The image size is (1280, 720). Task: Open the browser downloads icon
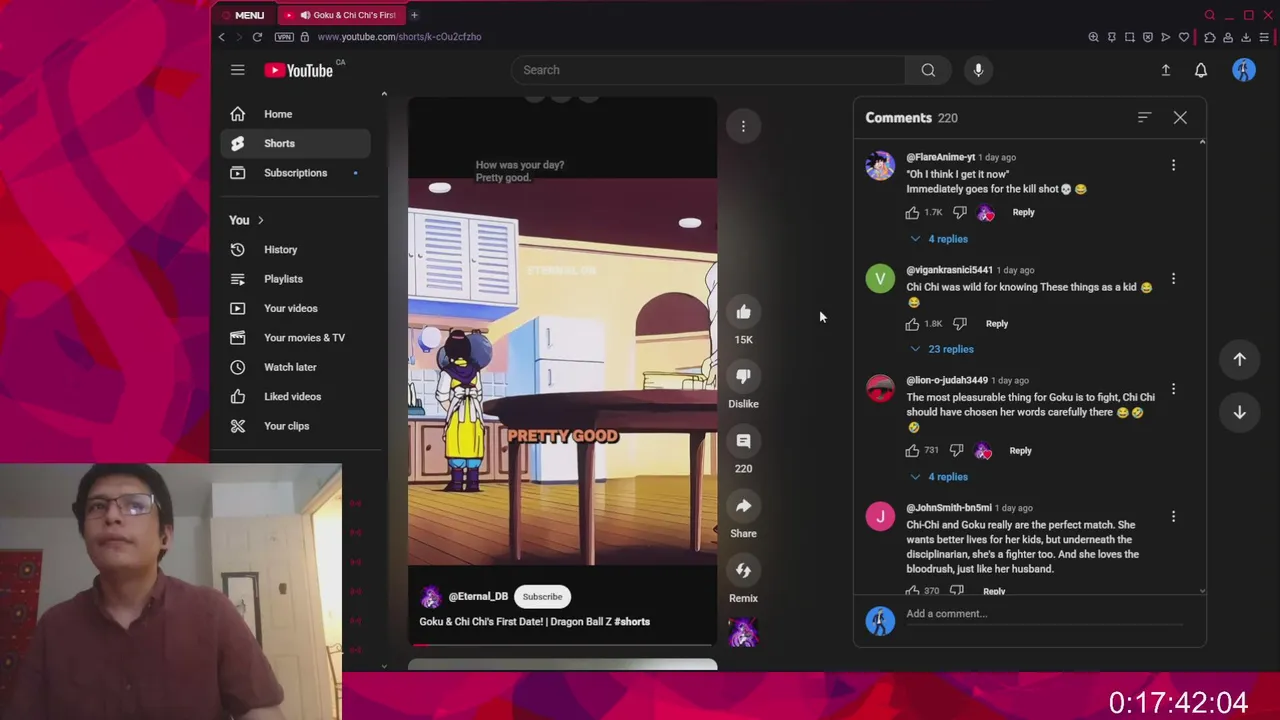[x=1246, y=37]
